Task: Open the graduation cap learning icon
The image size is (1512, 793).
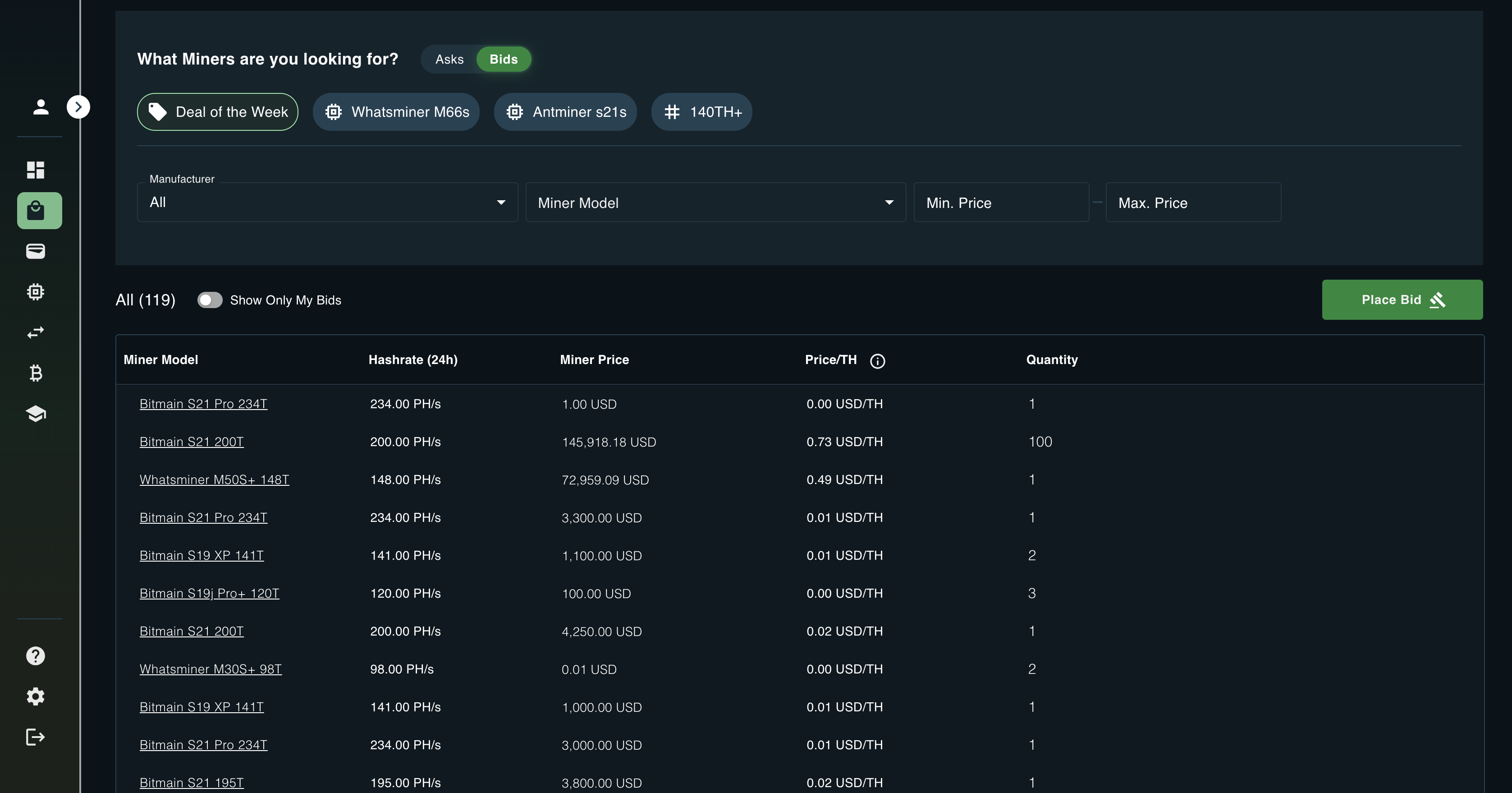Action: (36, 414)
